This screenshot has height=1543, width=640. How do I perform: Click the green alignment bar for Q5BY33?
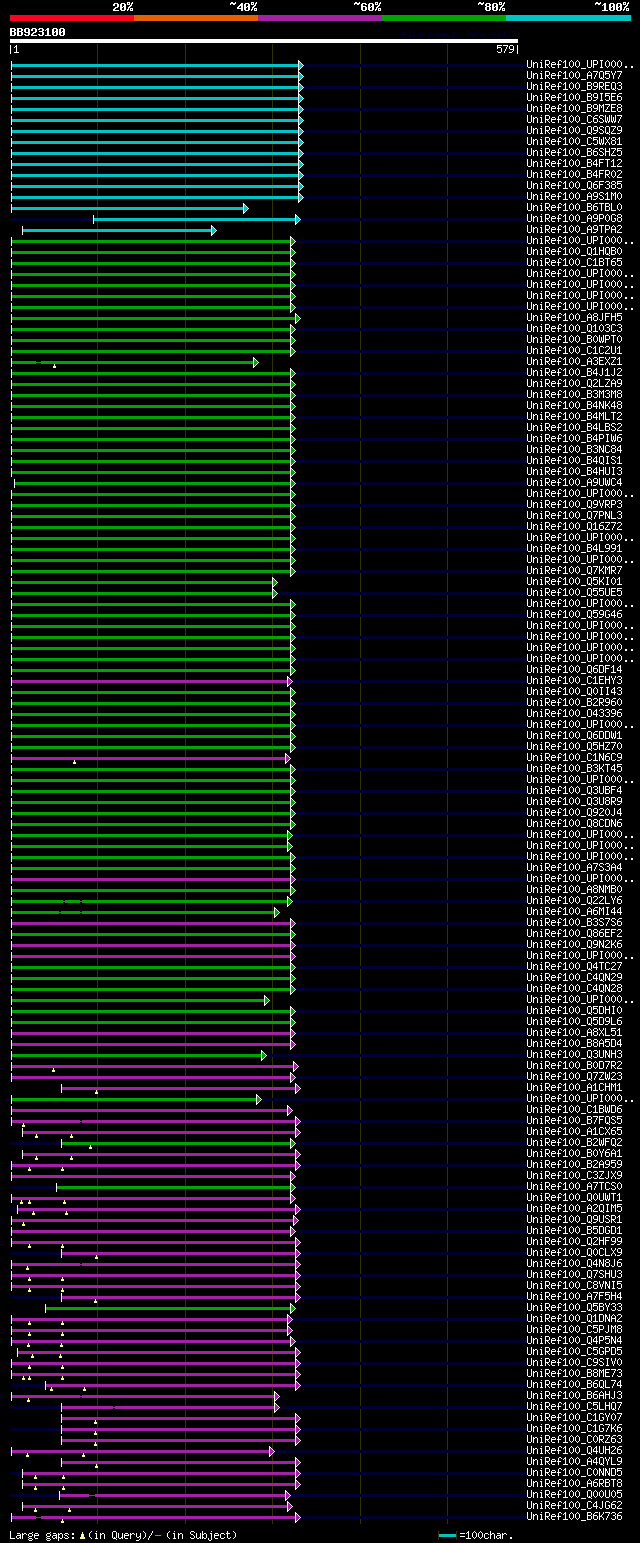click(x=170, y=1308)
